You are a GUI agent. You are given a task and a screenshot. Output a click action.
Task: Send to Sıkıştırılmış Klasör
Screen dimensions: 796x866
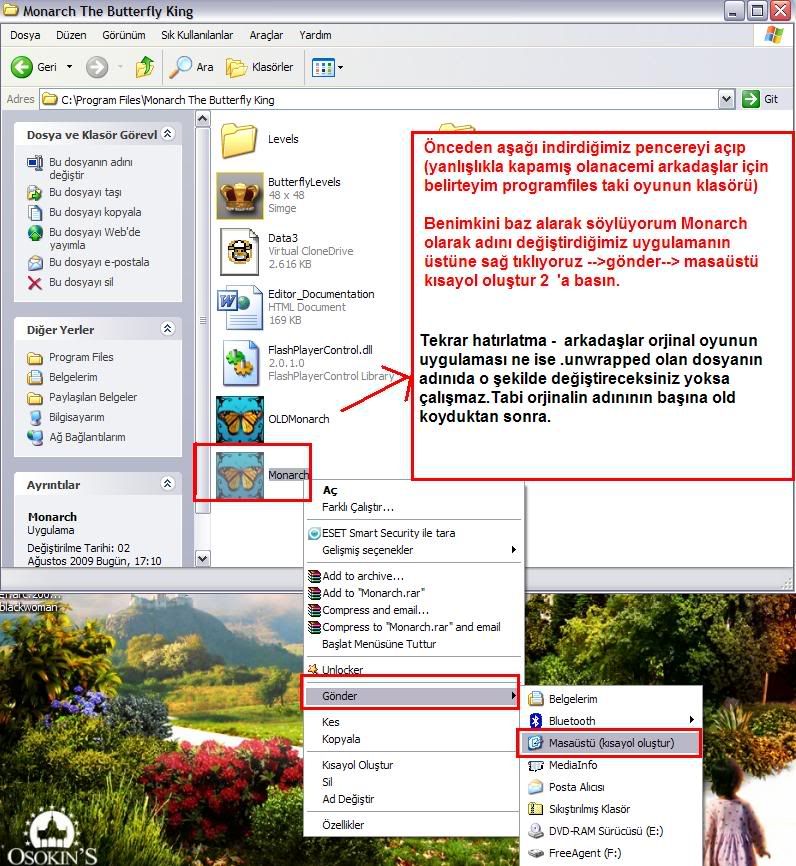click(611, 809)
